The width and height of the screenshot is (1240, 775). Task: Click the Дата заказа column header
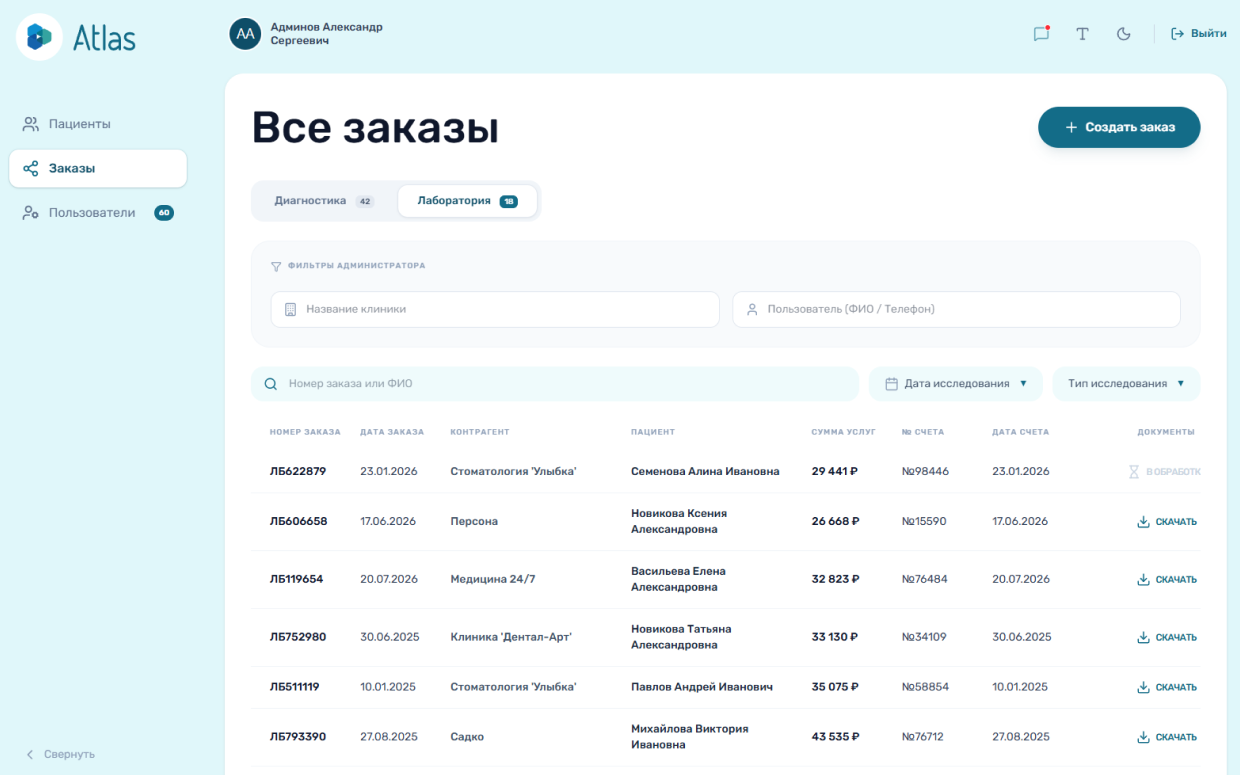(392, 432)
